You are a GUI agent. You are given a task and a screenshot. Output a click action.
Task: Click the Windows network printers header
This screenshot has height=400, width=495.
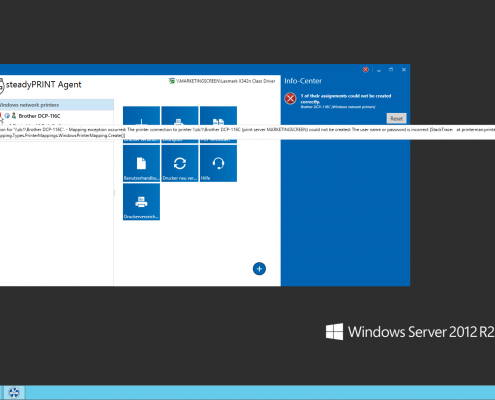57,105
